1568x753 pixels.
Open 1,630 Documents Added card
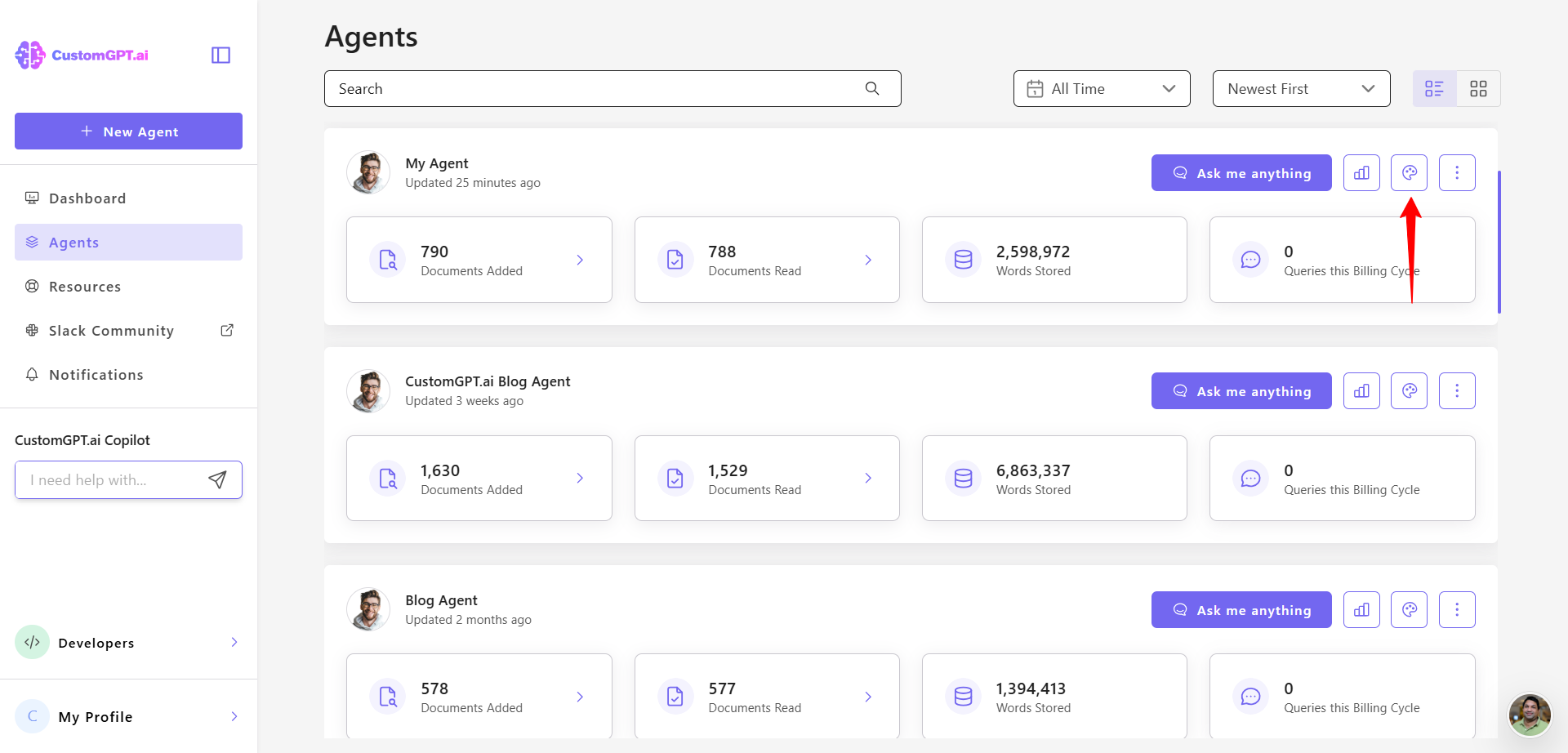coord(479,479)
